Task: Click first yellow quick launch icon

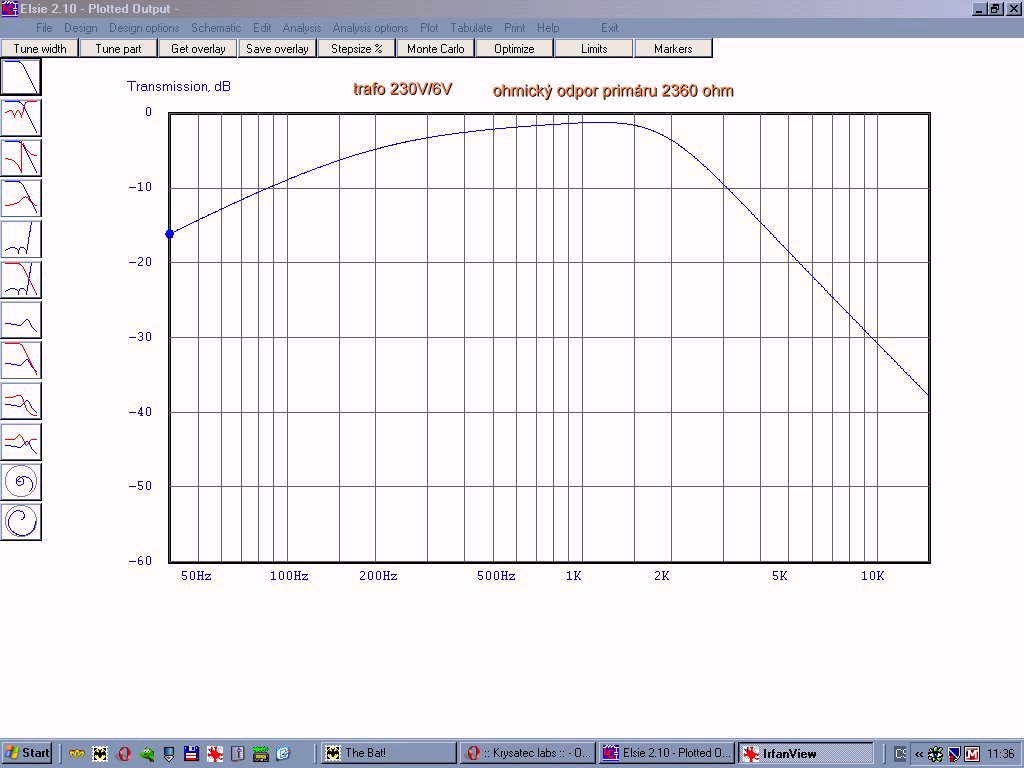Action: click(77, 754)
